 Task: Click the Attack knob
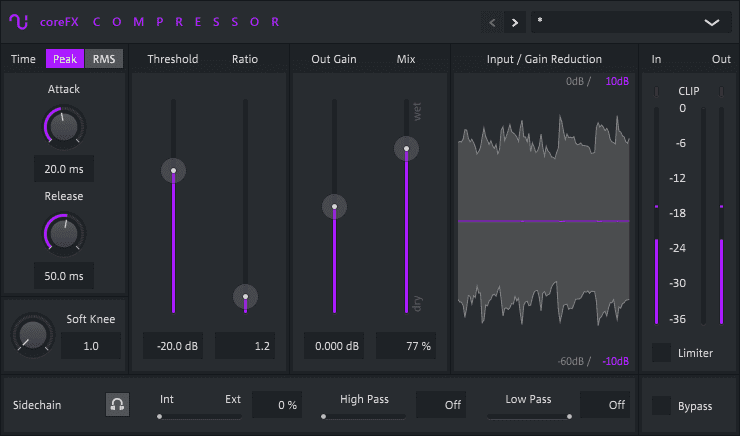click(x=64, y=126)
